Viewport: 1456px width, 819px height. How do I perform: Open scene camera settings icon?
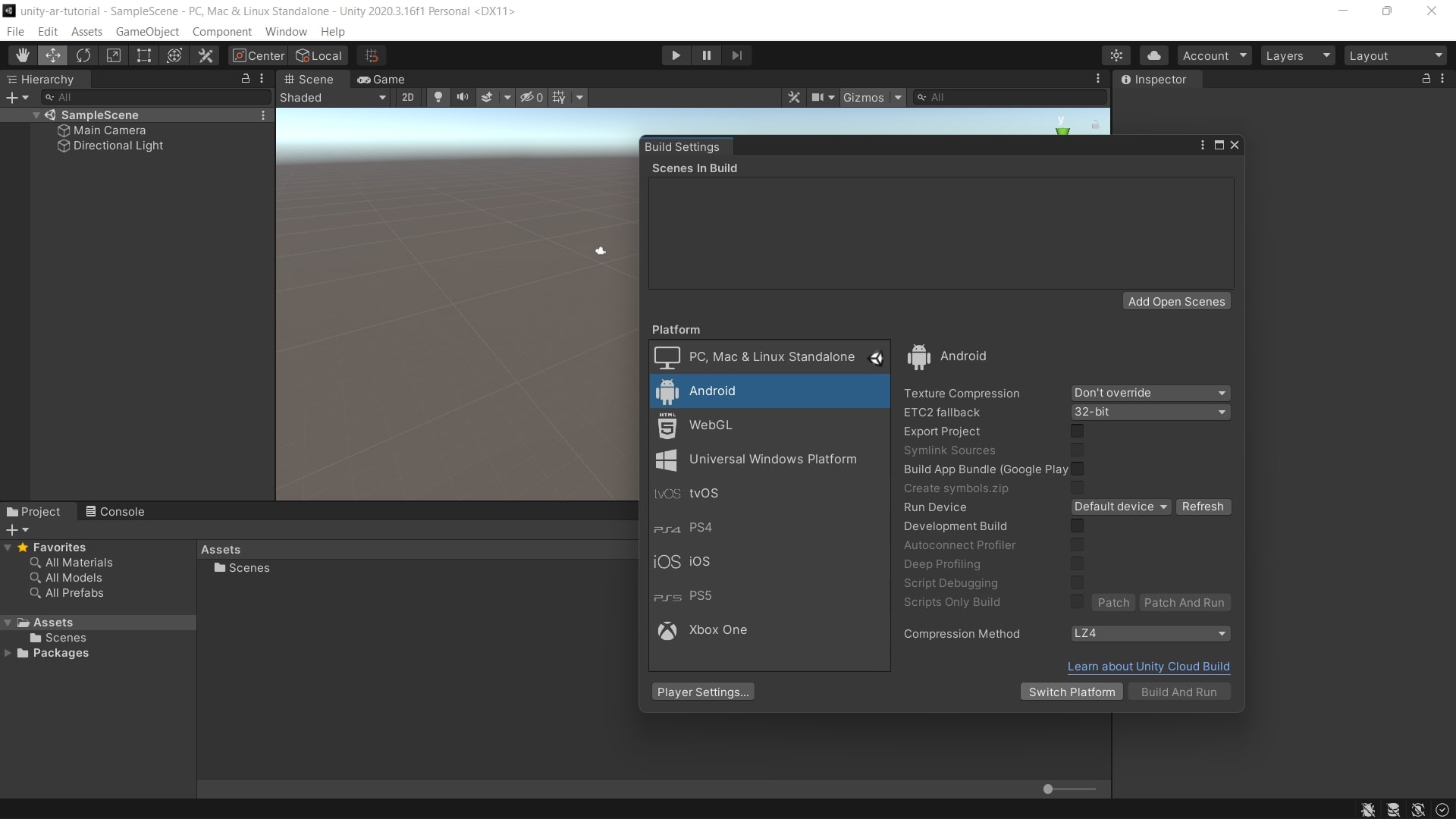[822, 97]
